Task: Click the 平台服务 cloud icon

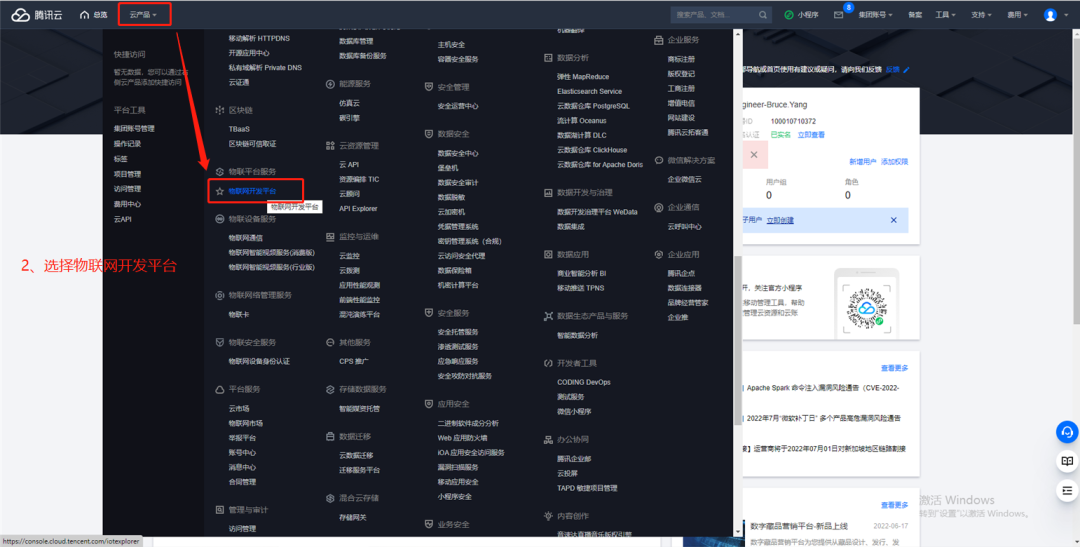Action: coord(220,389)
